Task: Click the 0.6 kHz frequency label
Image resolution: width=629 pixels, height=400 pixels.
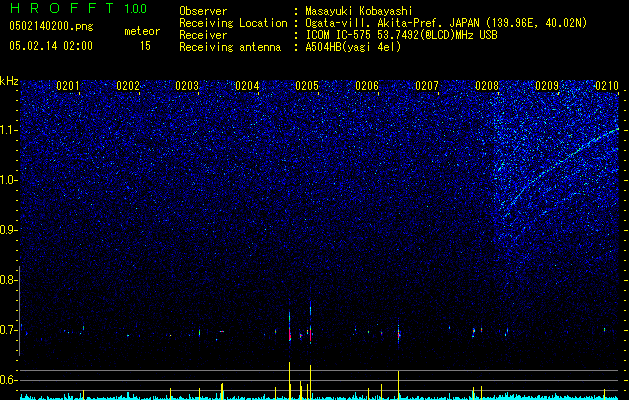Action: tap(8, 380)
